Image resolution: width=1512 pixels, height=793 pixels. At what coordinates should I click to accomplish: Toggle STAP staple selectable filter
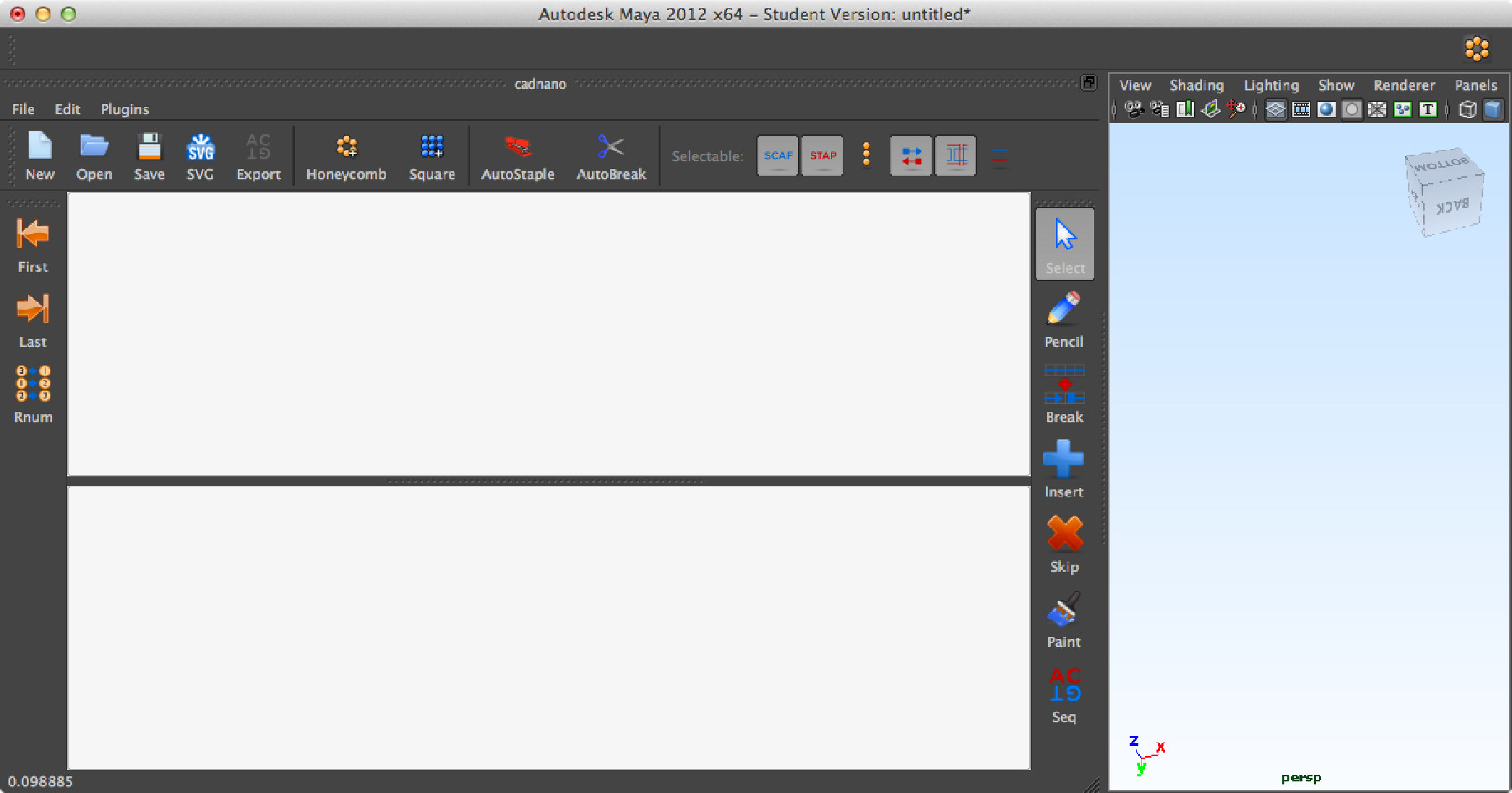click(x=822, y=155)
